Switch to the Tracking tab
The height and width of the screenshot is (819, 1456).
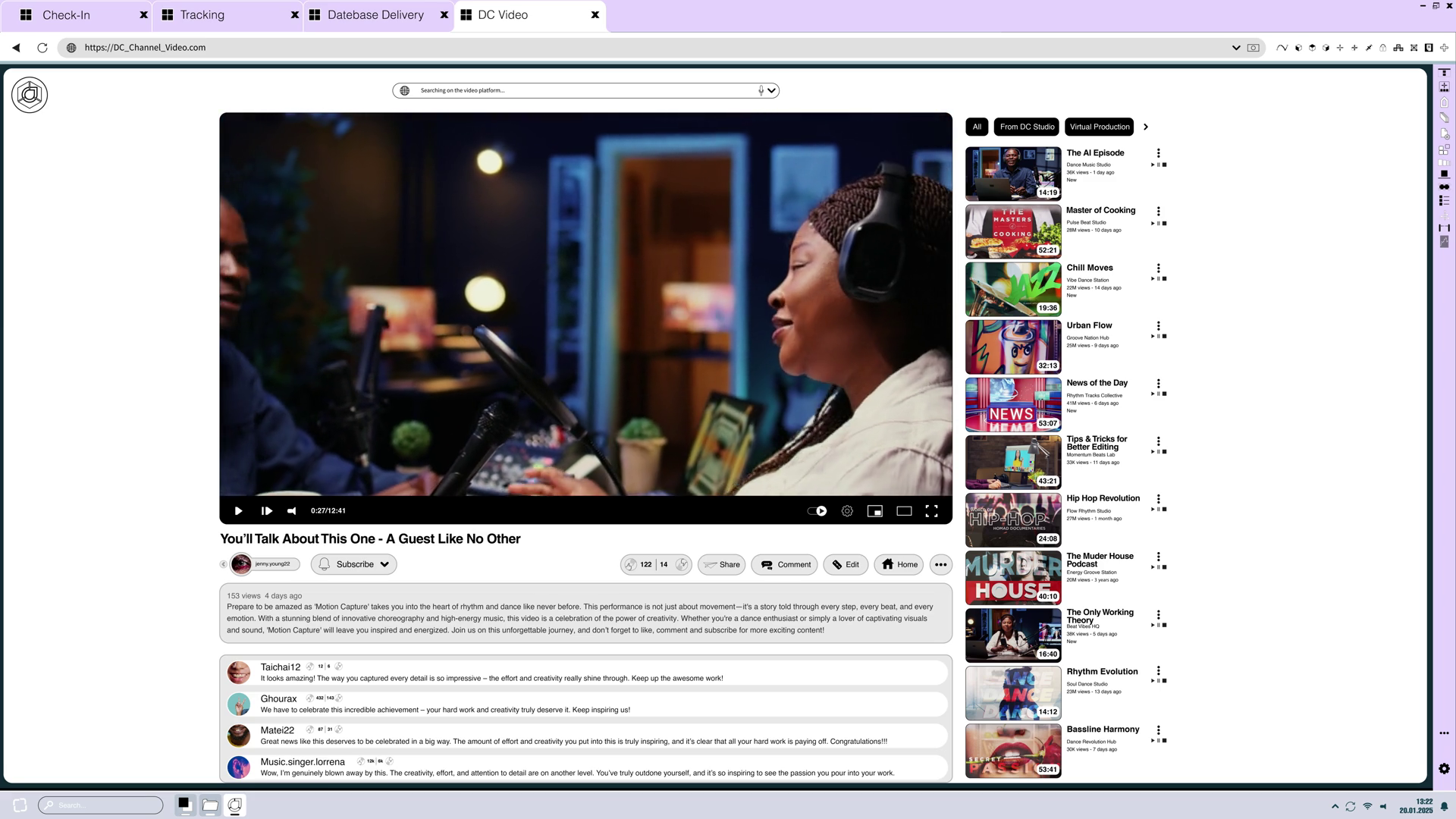click(x=202, y=14)
